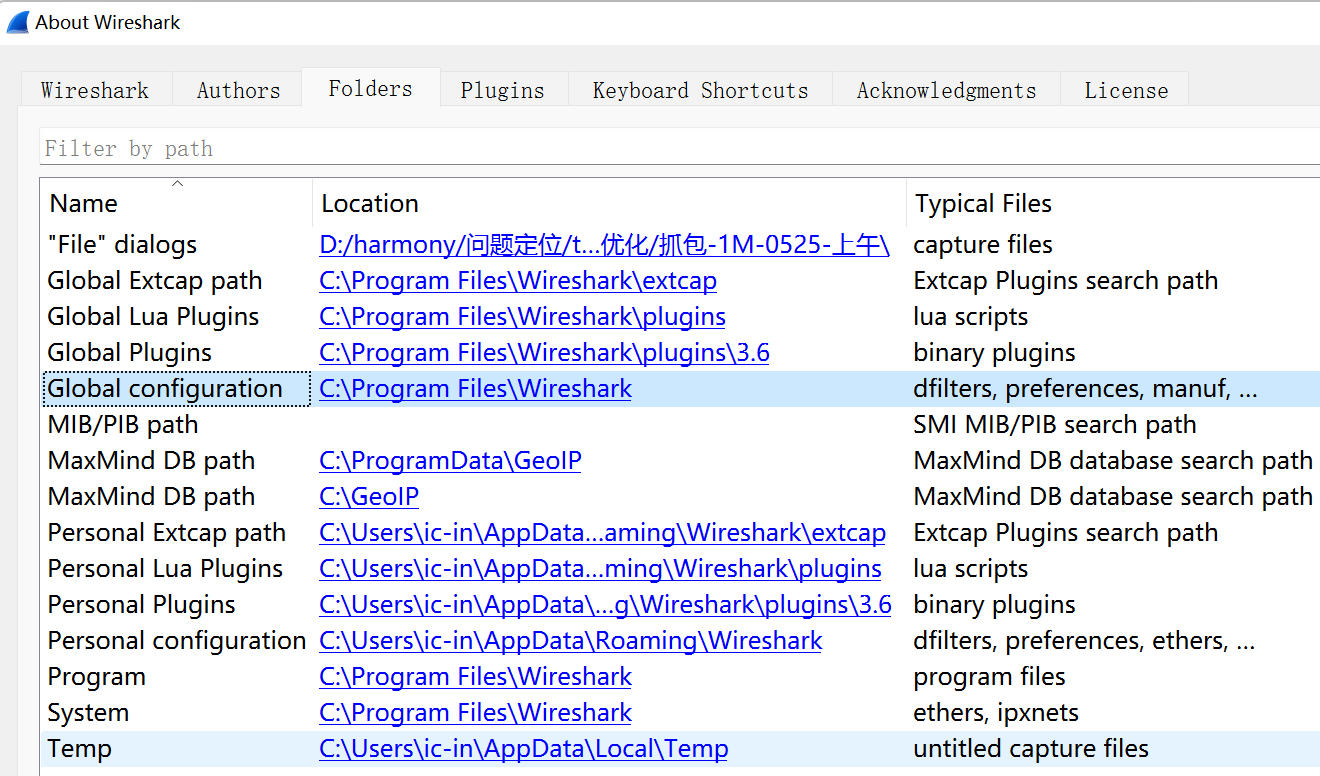This screenshot has width=1320, height=776.
Task: Switch to Keyboard Shortcuts tab
Action: click(x=700, y=89)
